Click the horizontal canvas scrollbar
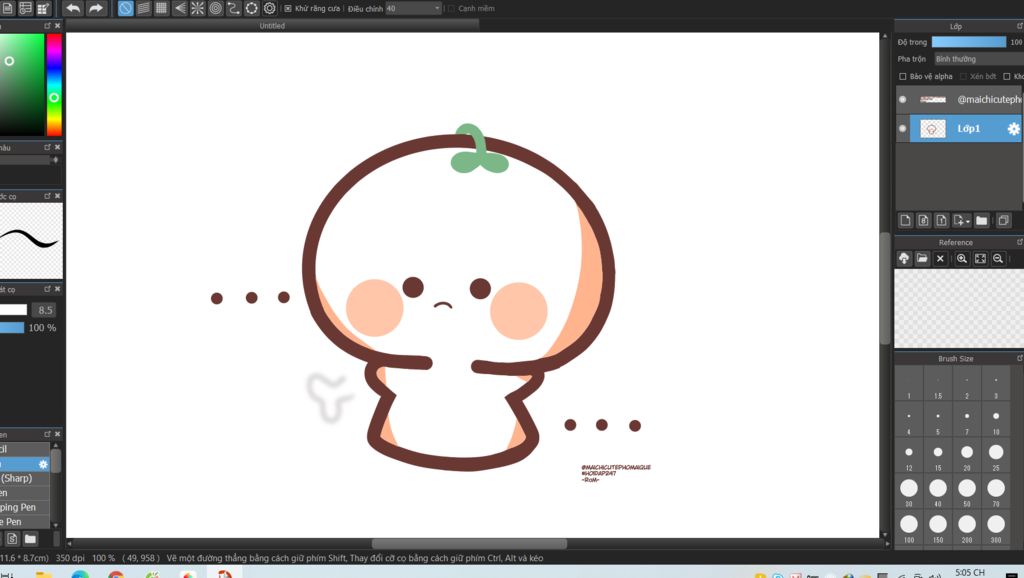The height and width of the screenshot is (578, 1024). [x=469, y=543]
